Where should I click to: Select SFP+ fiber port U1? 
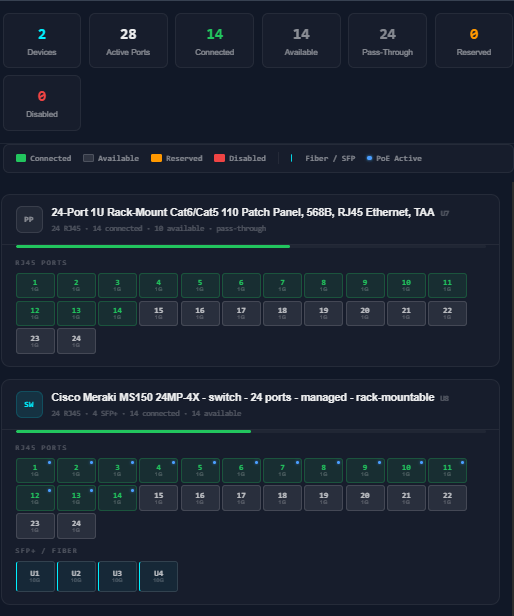pyautogui.click(x=35, y=576)
